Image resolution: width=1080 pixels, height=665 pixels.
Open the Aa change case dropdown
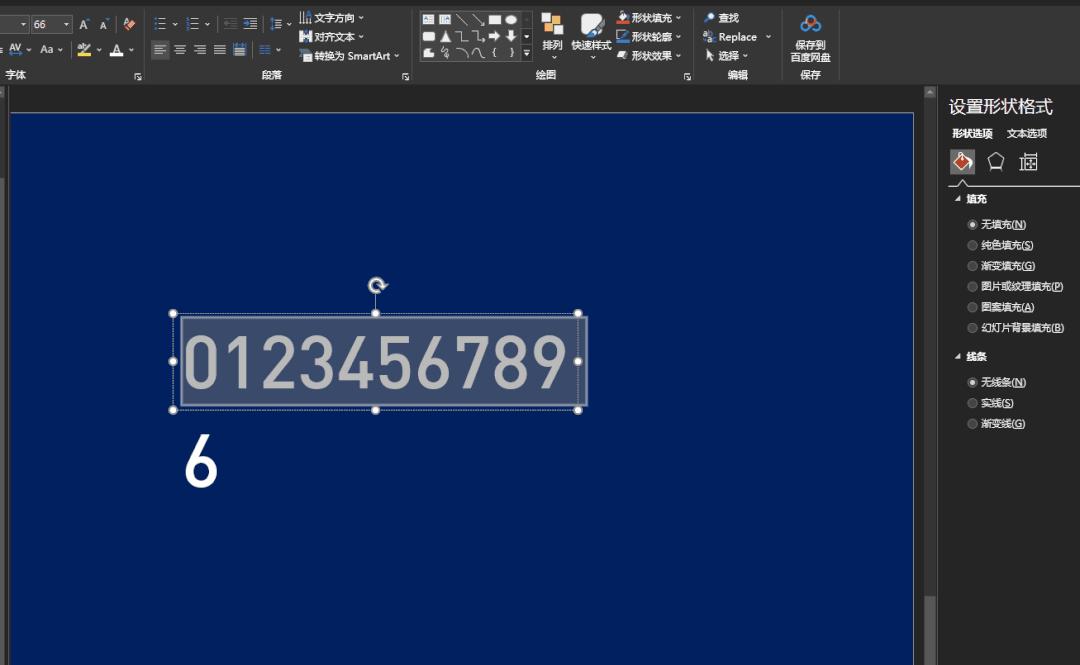[51, 50]
